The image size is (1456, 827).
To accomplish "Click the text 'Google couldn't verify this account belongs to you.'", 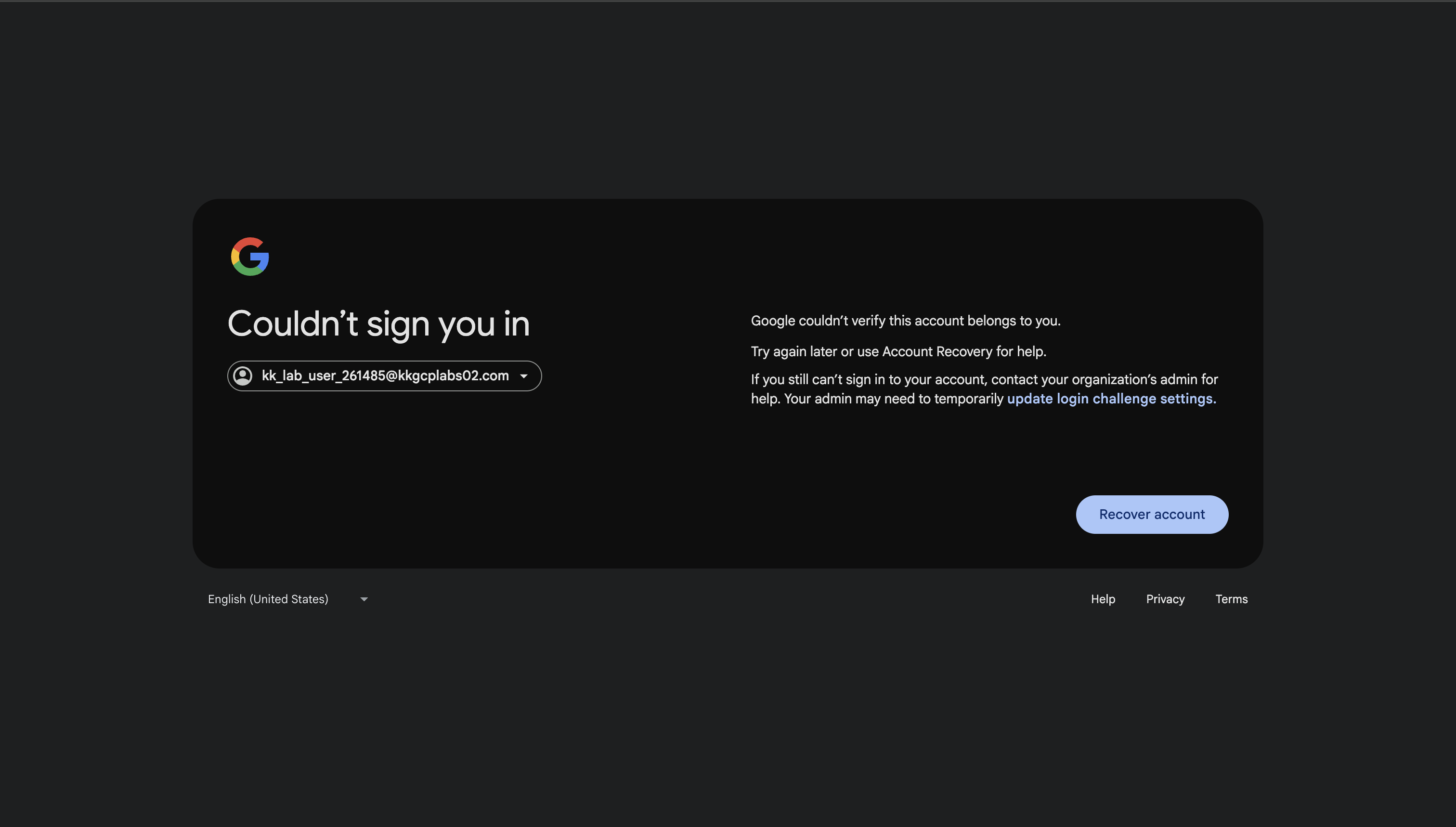I will (906, 321).
